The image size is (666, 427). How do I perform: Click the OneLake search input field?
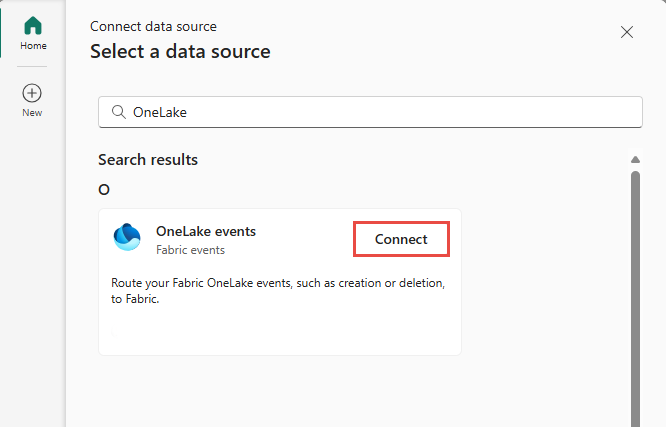380,113
